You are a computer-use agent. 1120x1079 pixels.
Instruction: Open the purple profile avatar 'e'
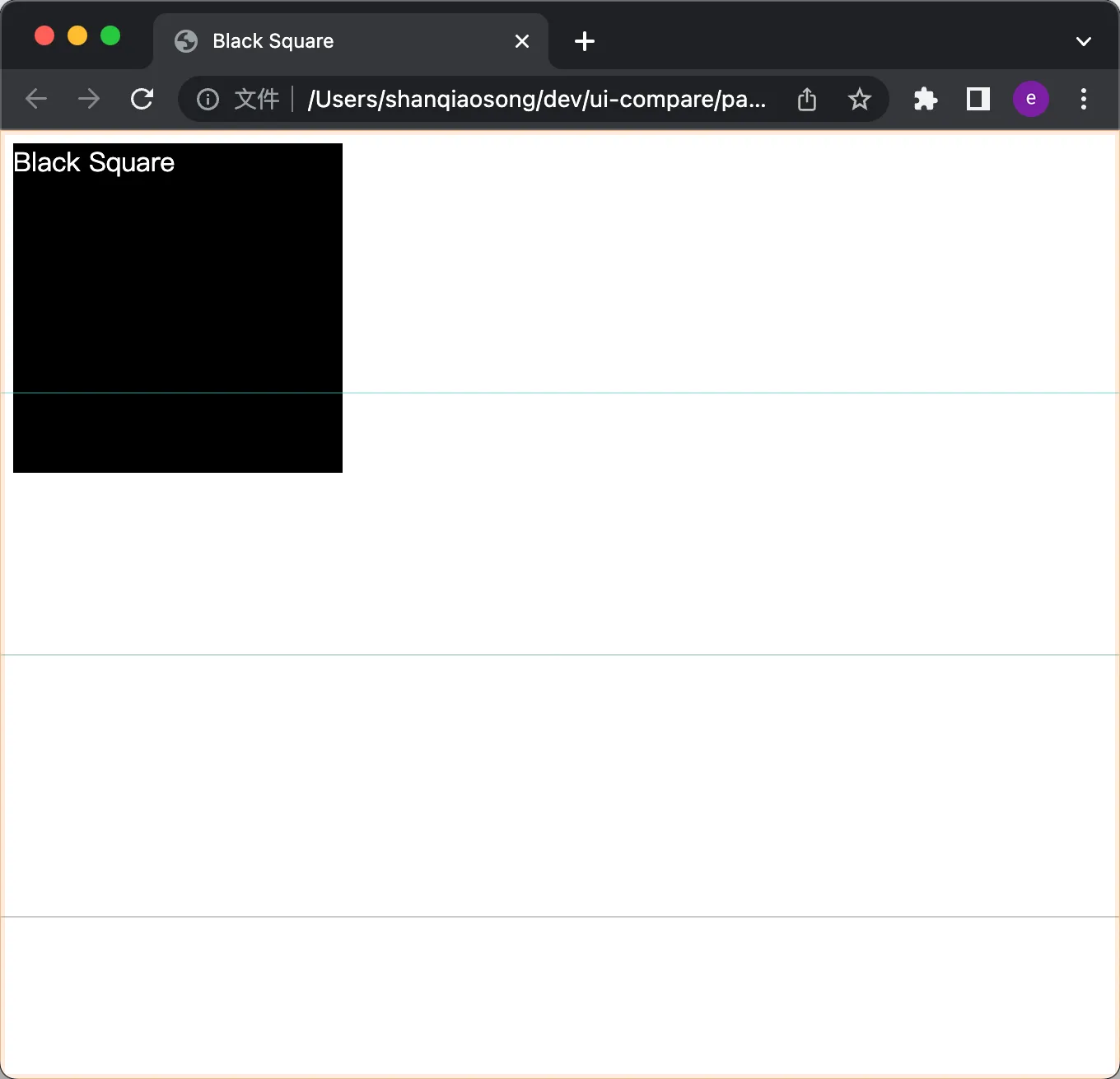coord(1030,100)
